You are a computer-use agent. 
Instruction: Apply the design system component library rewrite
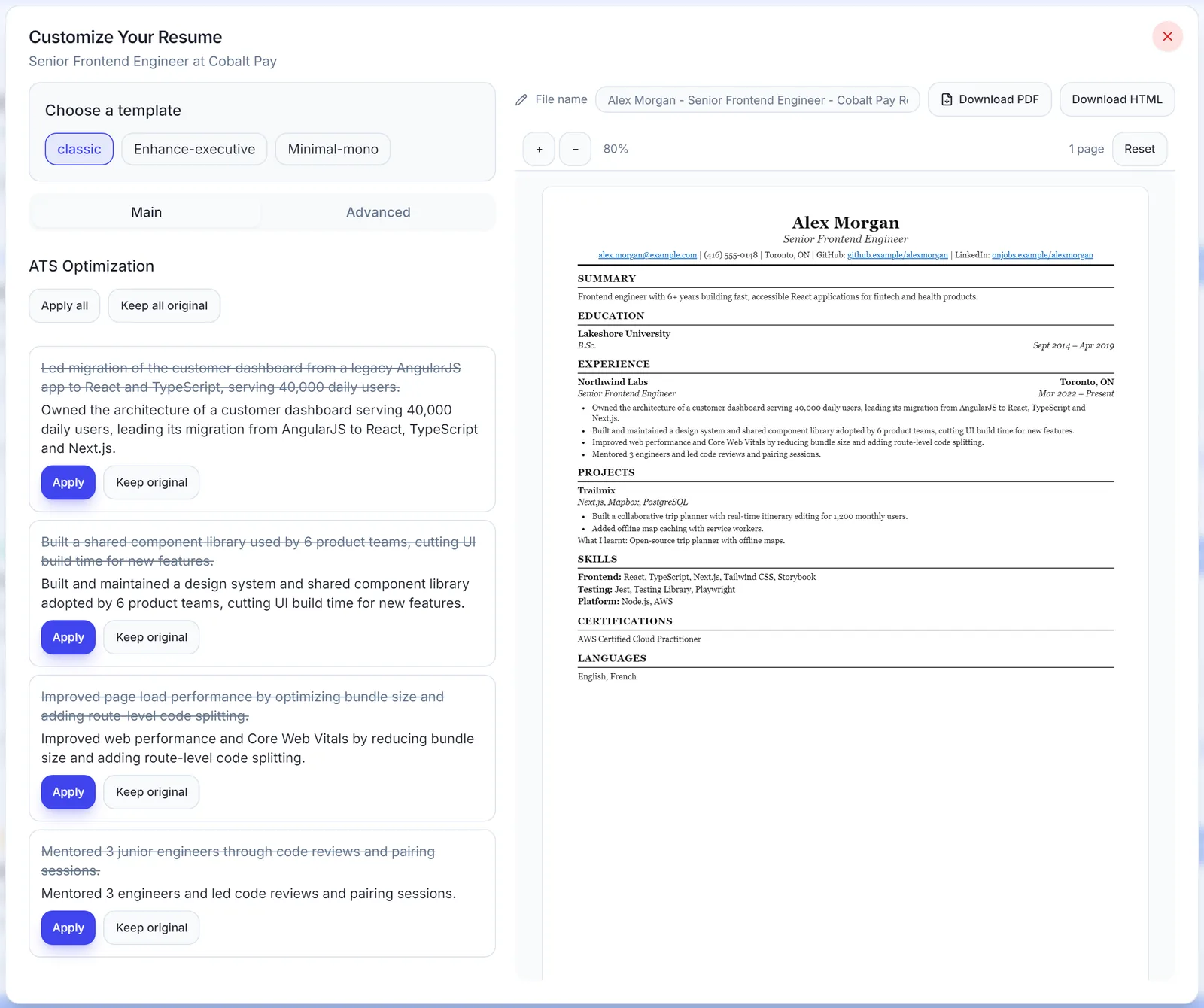click(68, 637)
